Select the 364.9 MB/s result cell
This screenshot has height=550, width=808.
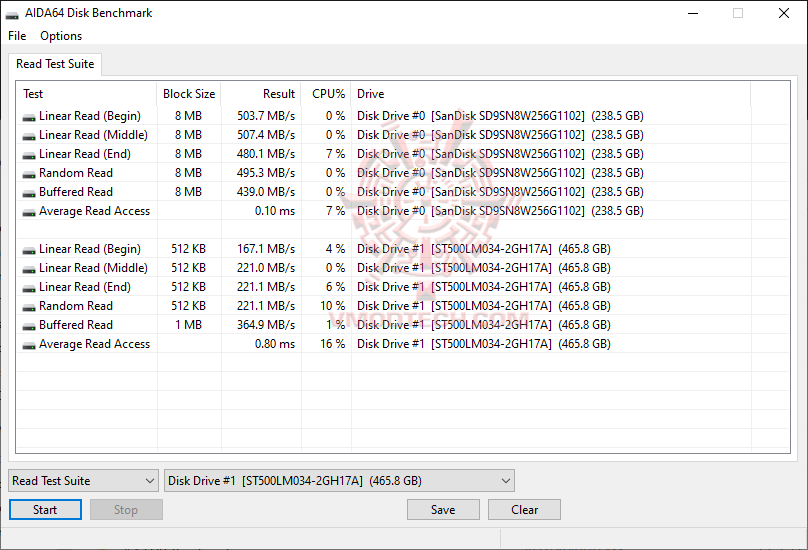[x=266, y=325]
